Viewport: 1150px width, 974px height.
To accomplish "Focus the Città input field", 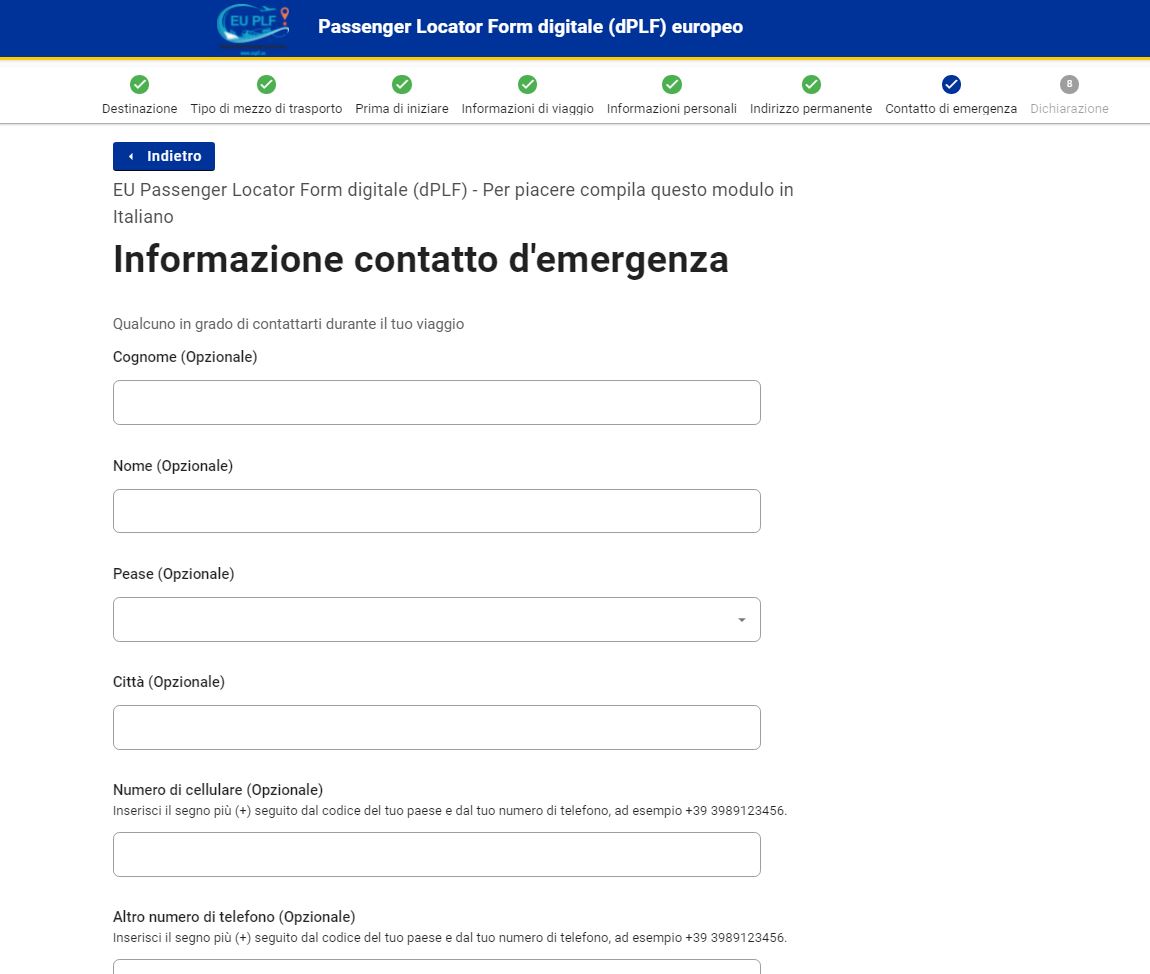I will [436, 728].
